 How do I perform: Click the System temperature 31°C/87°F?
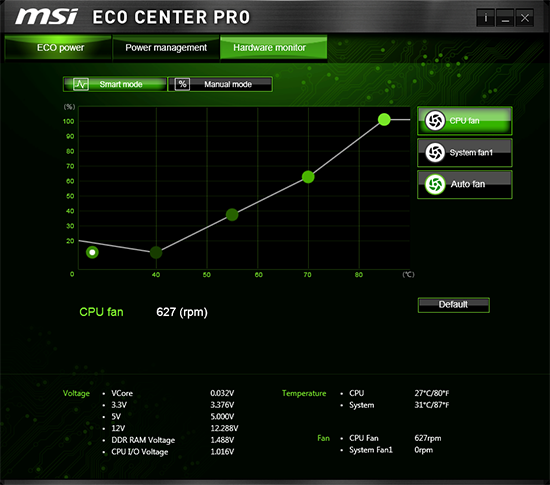[432, 405]
